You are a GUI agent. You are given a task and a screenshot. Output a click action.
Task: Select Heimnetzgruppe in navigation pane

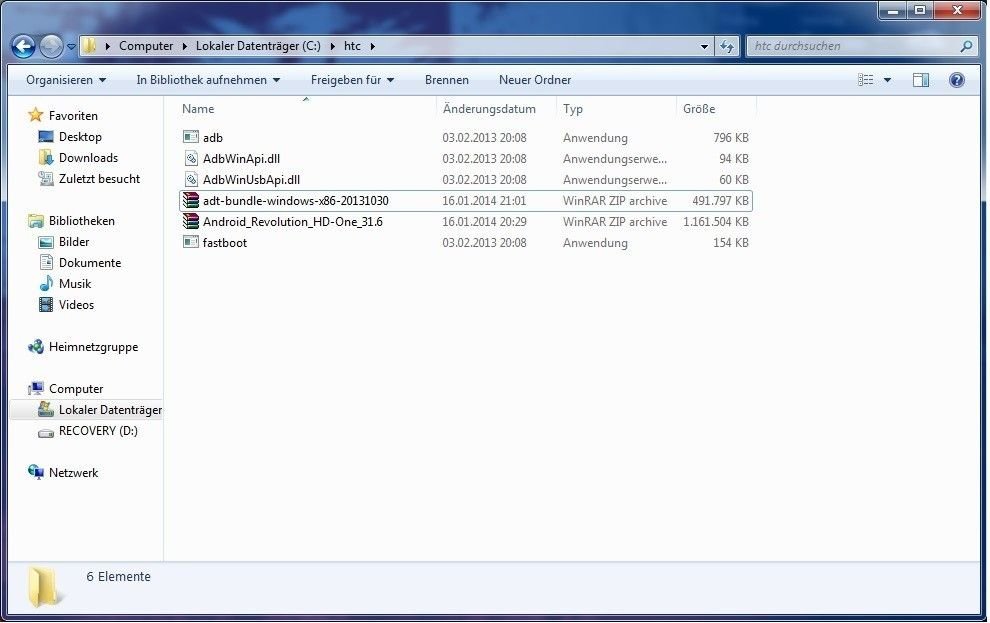pos(93,347)
